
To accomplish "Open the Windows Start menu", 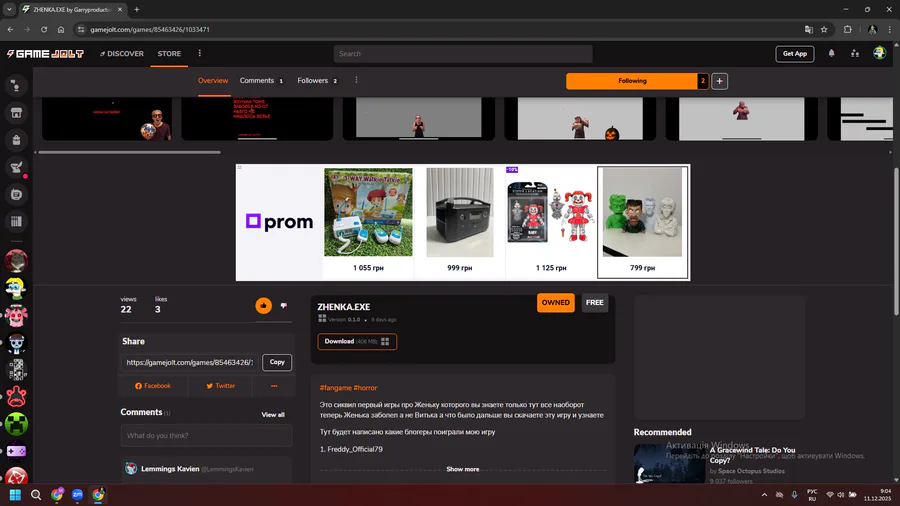I will (15, 495).
